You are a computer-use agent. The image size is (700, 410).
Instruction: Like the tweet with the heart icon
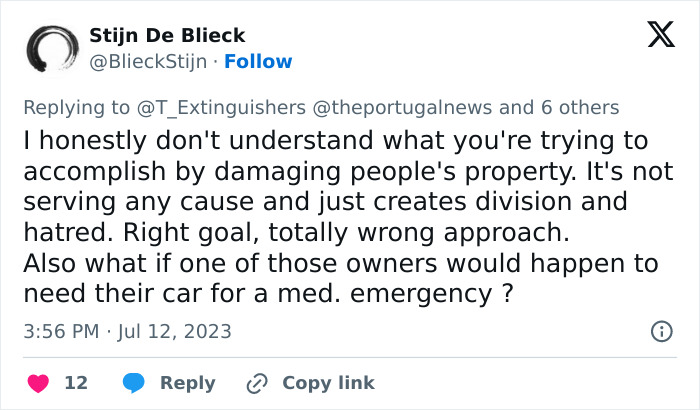tap(37, 383)
